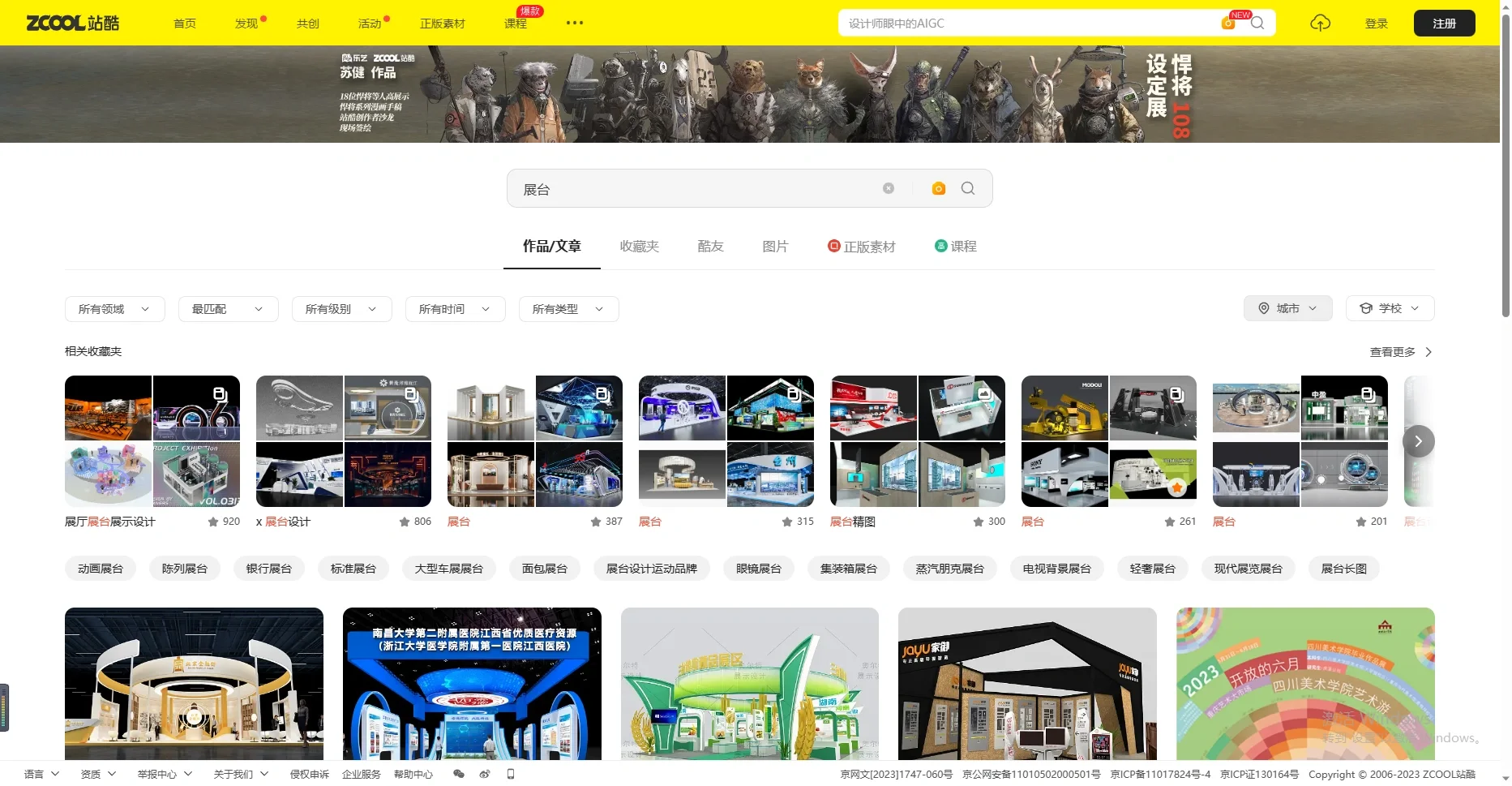Switch to the 收藏夹 tab
Image resolution: width=1512 pixels, height=786 pixels.
tap(639, 246)
